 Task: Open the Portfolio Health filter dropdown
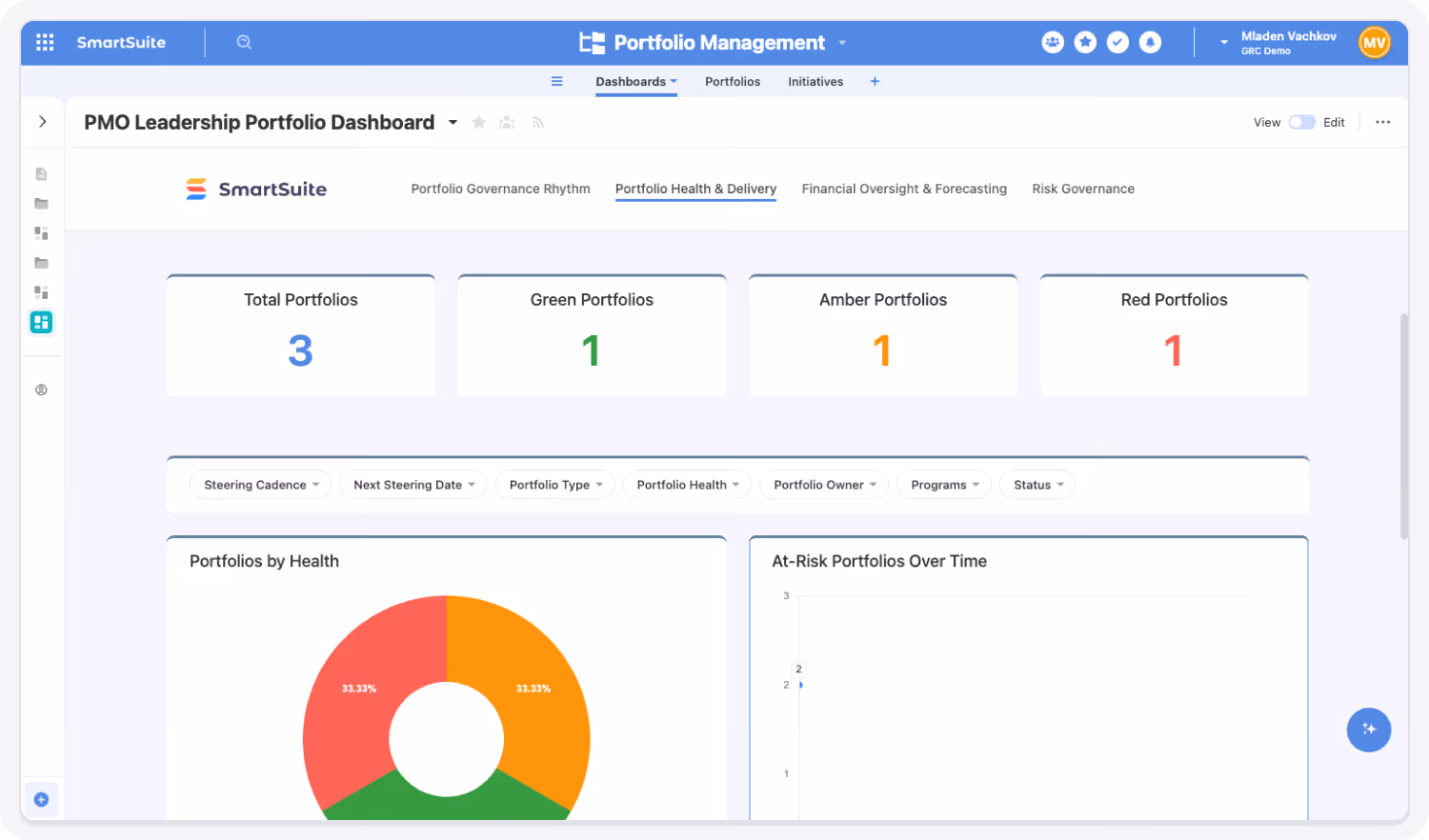click(x=687, y=485)
